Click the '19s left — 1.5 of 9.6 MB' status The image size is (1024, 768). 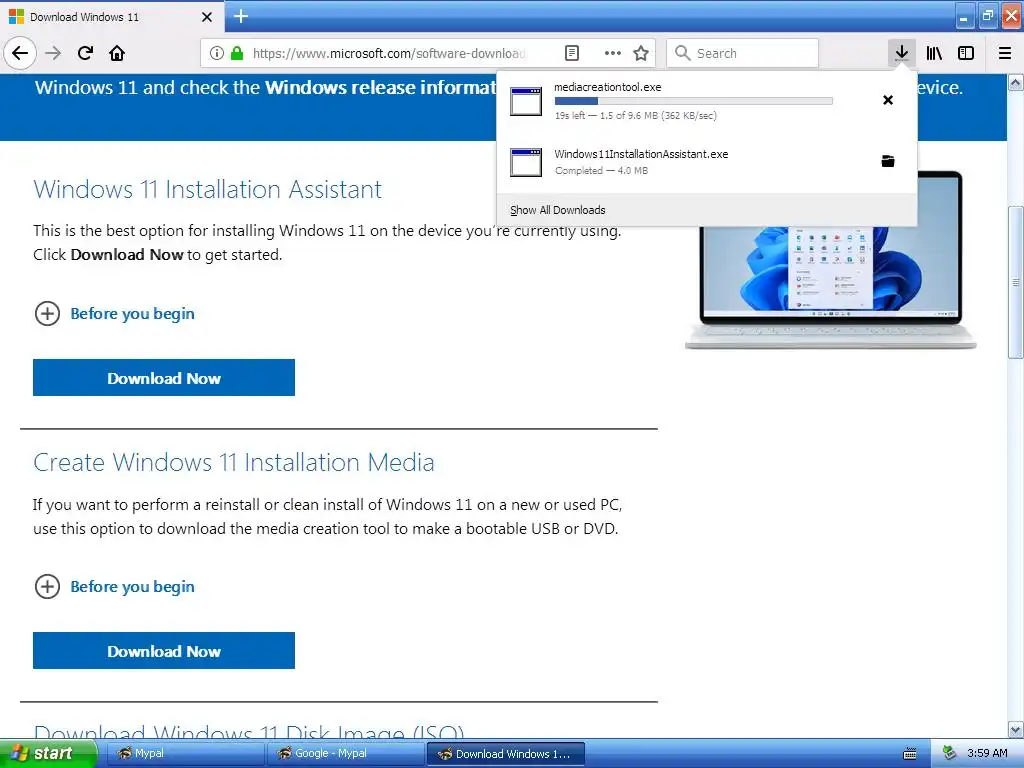pos(635,116)
